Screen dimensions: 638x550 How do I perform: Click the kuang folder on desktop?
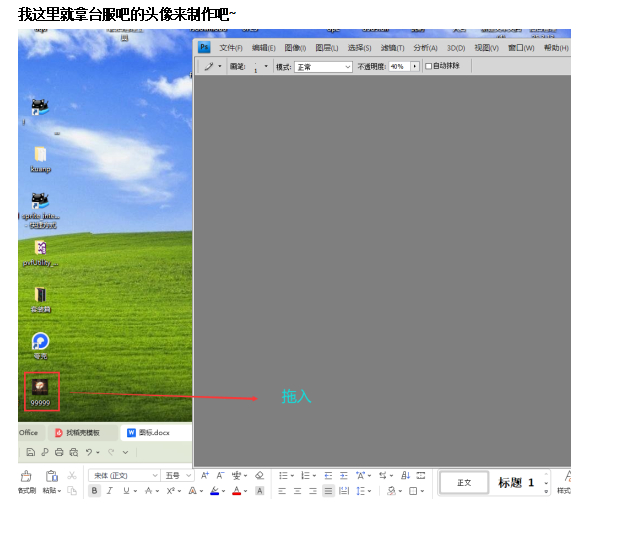(x=40, y=155)
